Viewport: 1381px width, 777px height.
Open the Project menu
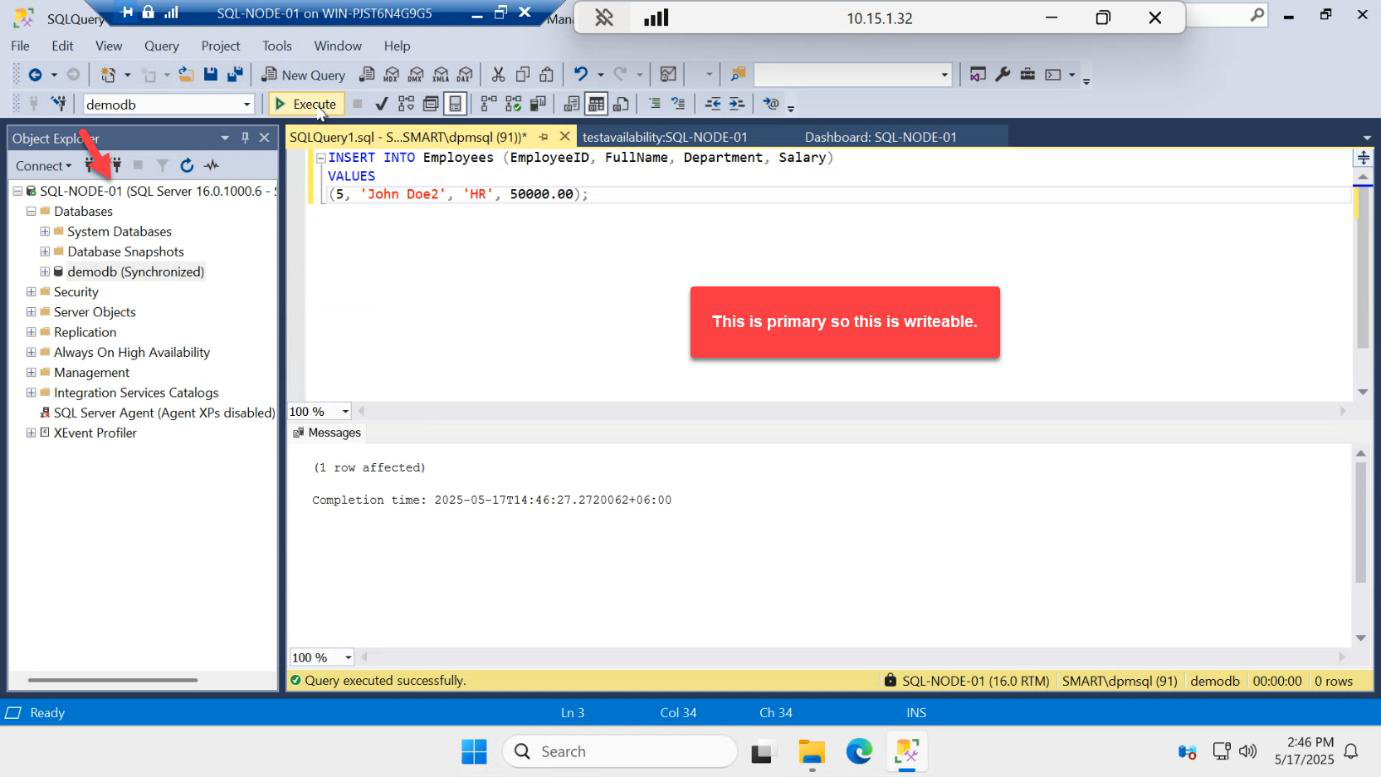(x=220, y=46)
